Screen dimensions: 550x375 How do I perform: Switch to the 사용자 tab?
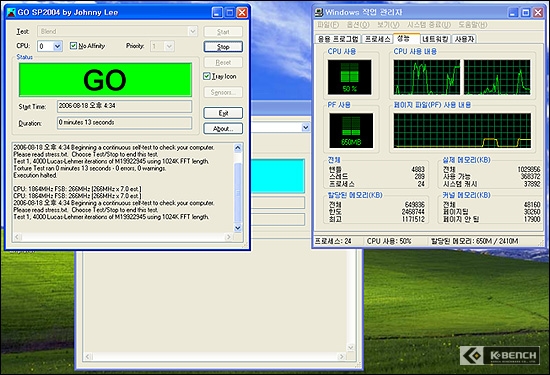pos(464,39)
